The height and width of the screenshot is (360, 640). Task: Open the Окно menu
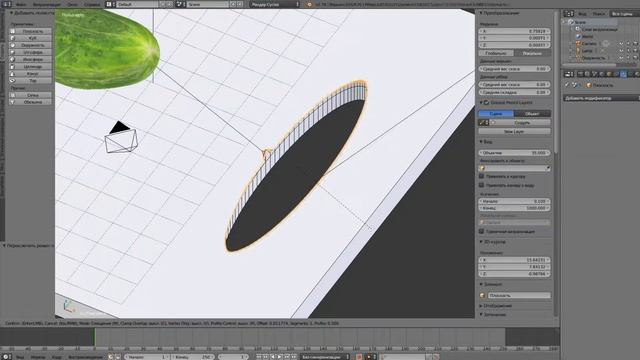(72, 4)
